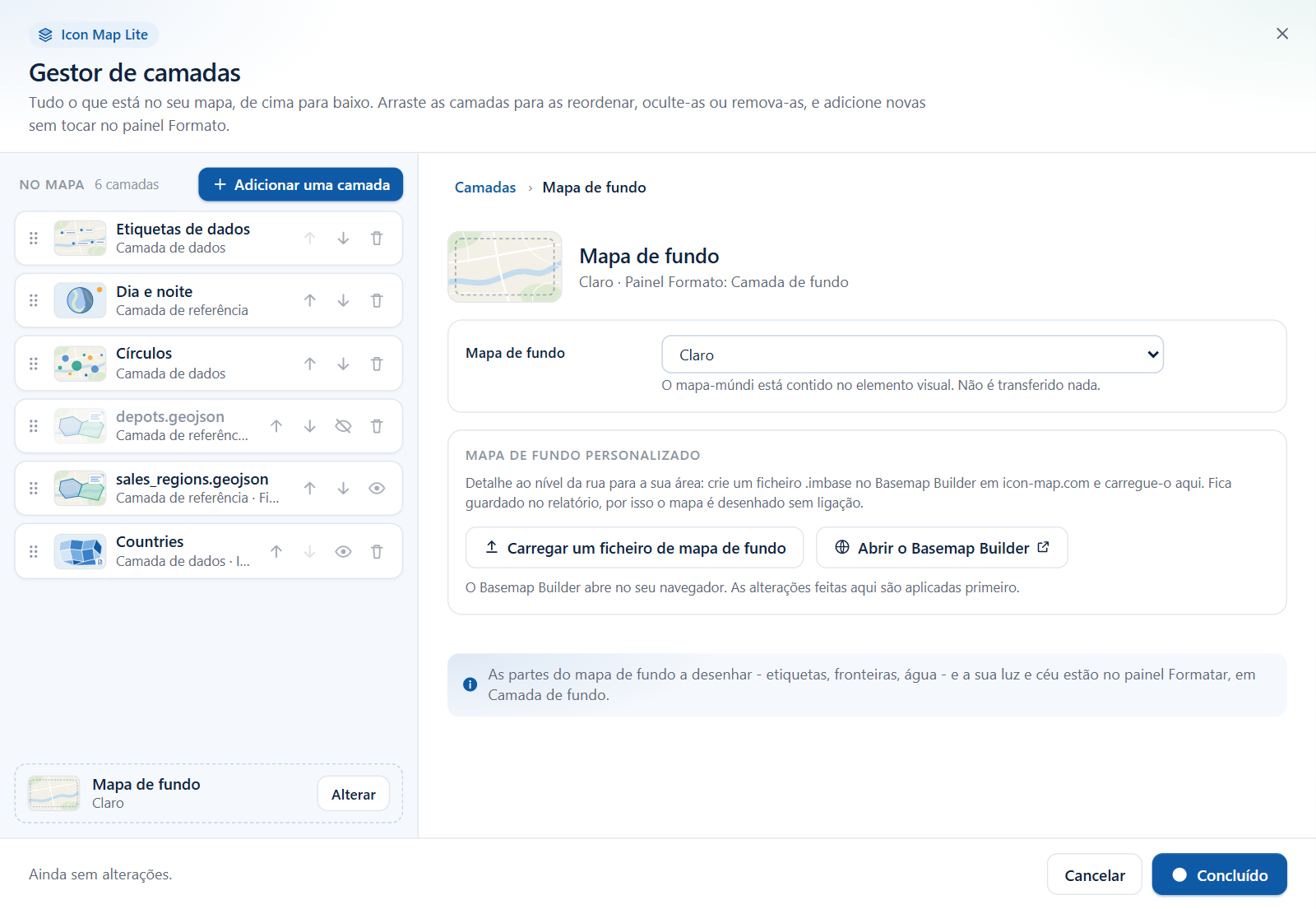1316x909 pixels.
Task: Delete the Círculos layer
Action: click(377, 364)
